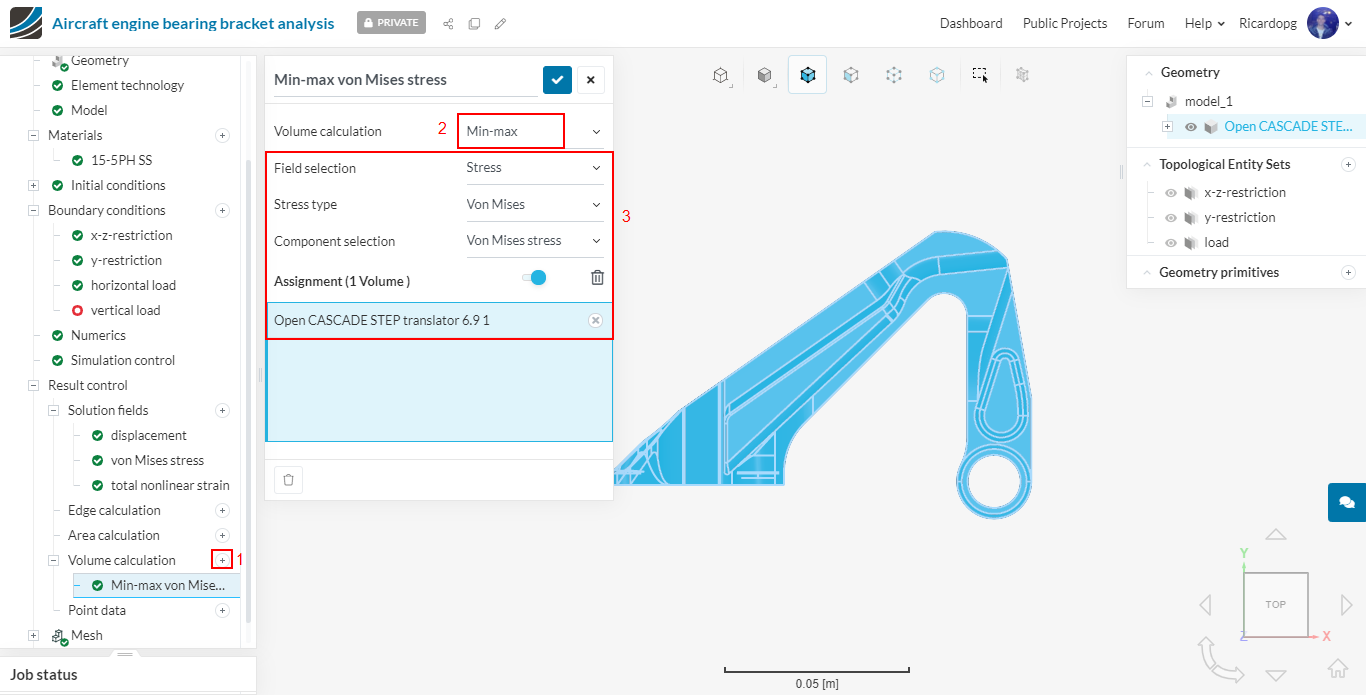Rotate view left with left arrow
Viewport: 1366px width, 695px height.
[1205, 604]
